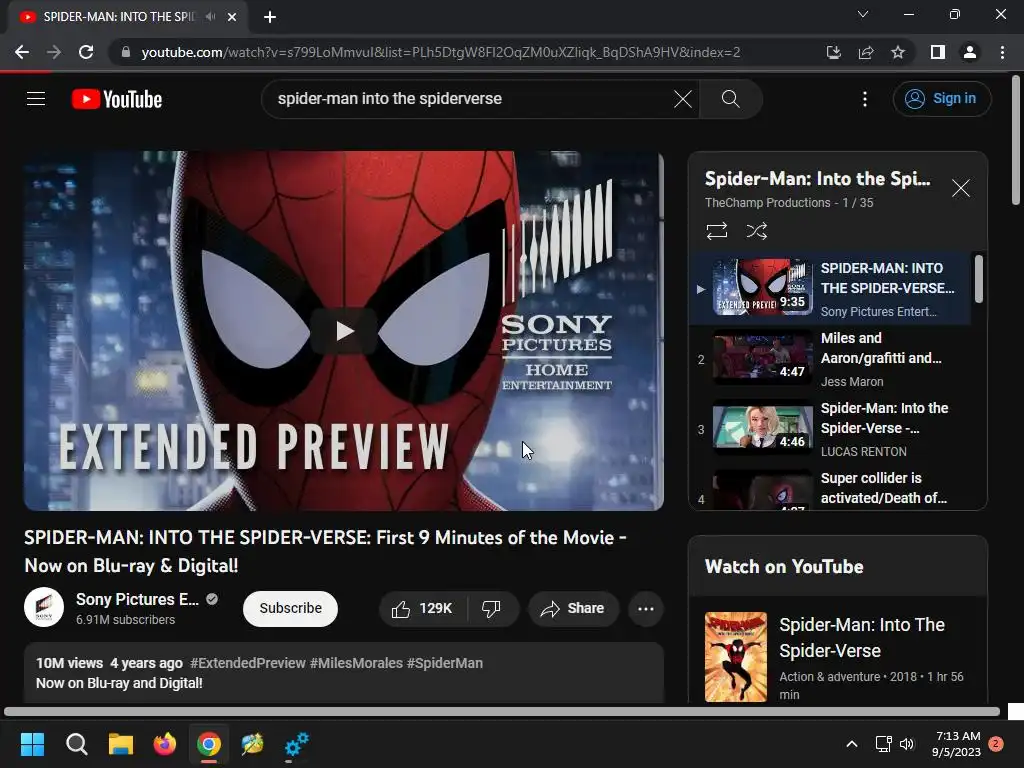Open File Explorer from taskbar

tap(121, 744)
